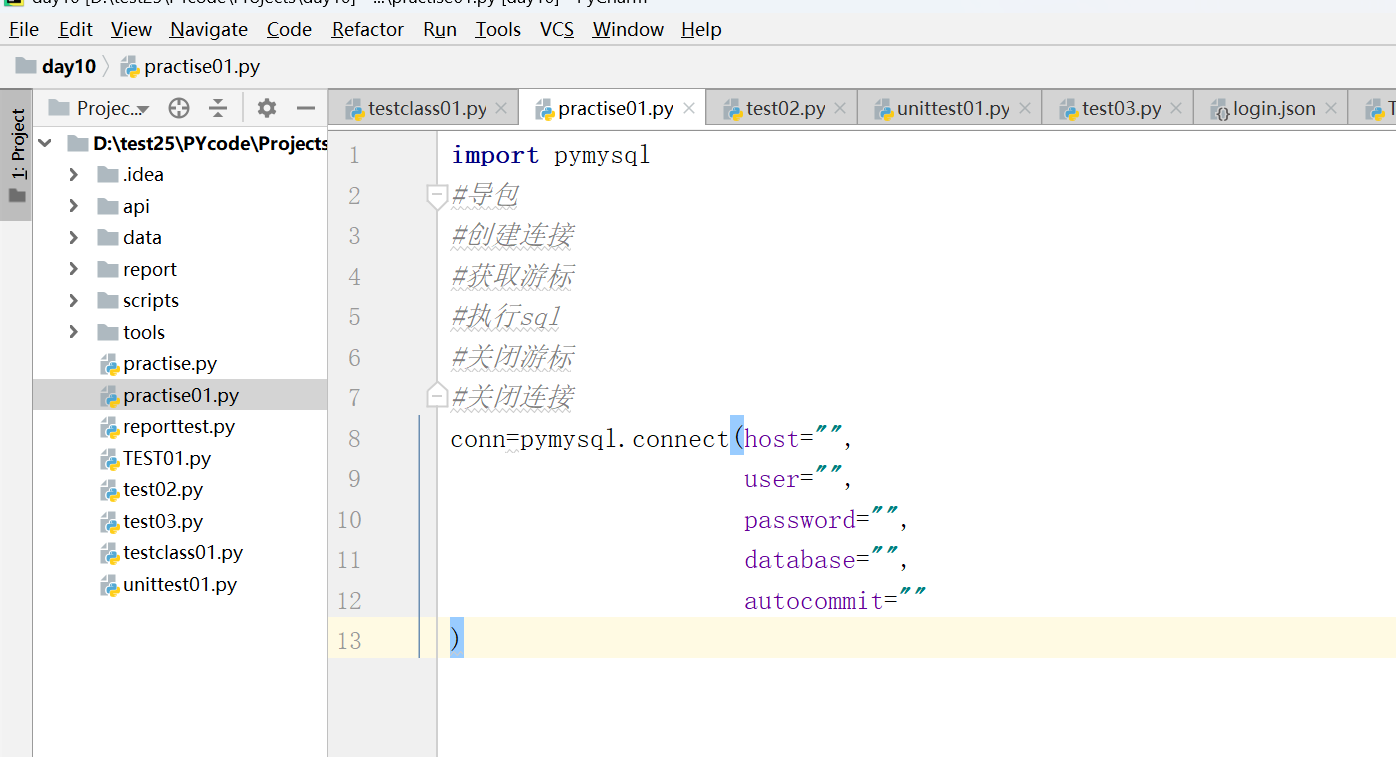Open the Edit menu
This screenshot has height=757, width=1396.
pyautogui.click(x=76, y=29)
